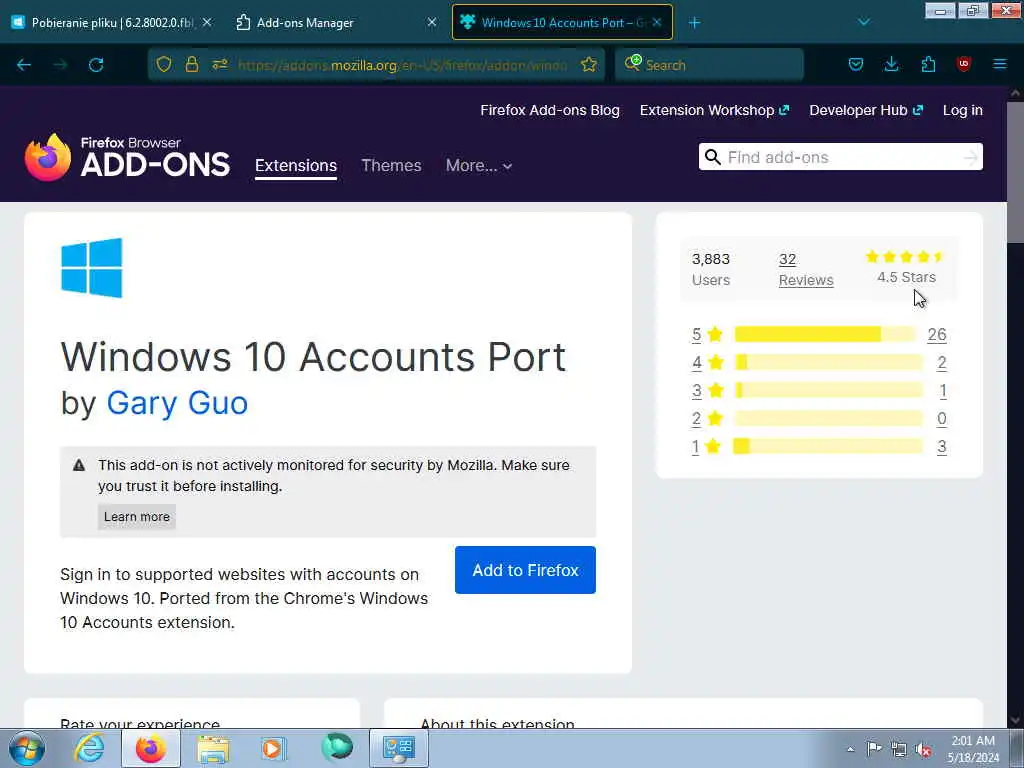Launch Internet Explorer from taskbar

(89, 748)
